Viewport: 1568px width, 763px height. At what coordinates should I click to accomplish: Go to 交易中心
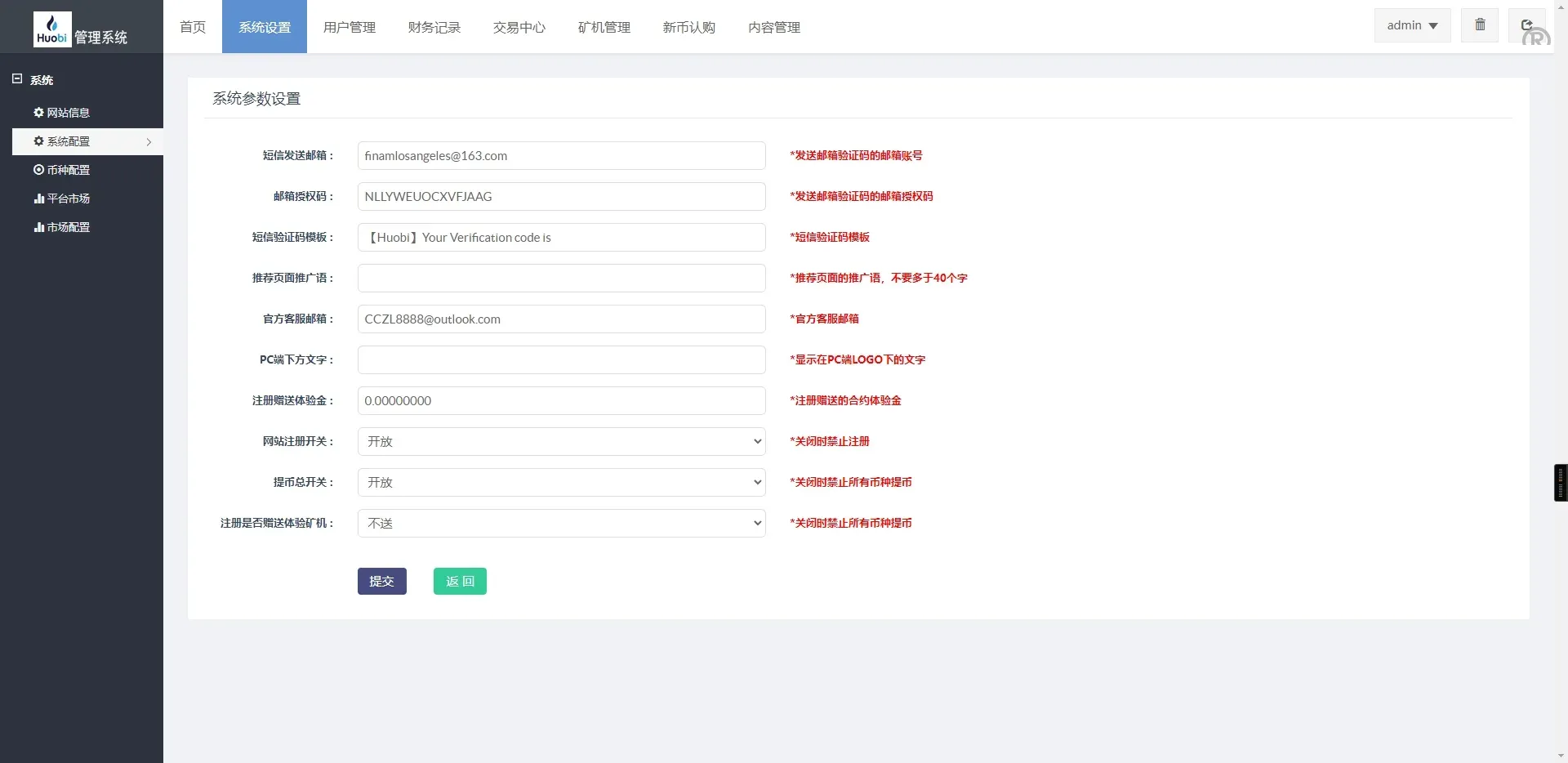519,26
